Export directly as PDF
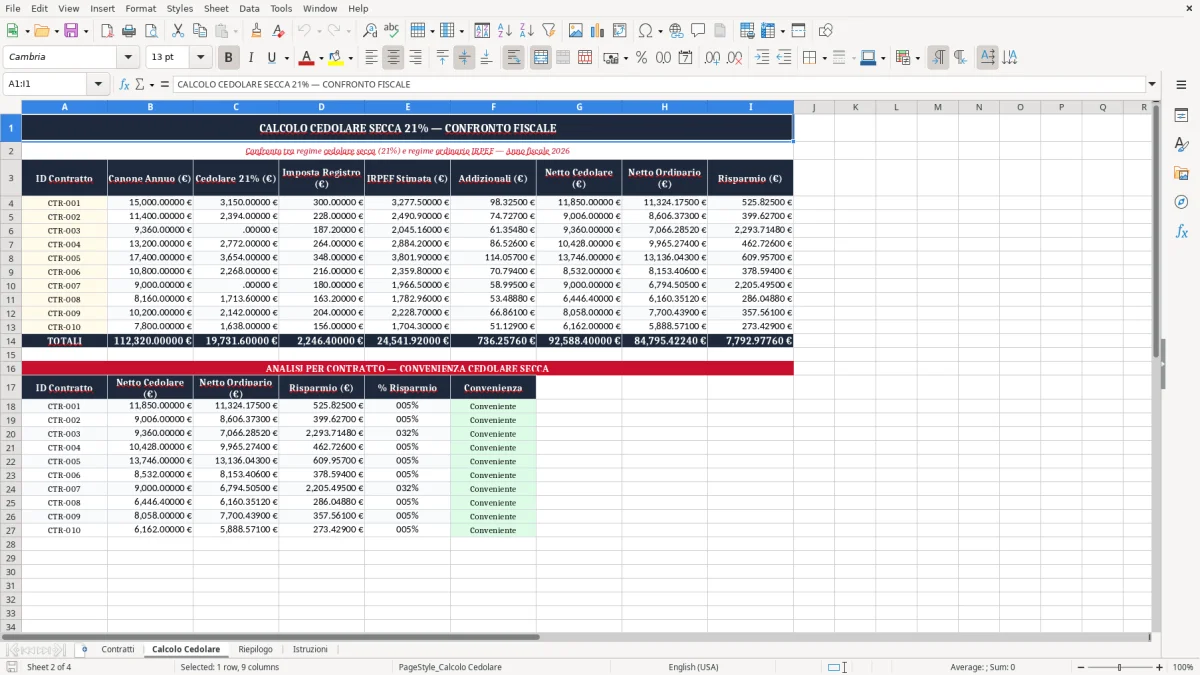 coord(106,31)
